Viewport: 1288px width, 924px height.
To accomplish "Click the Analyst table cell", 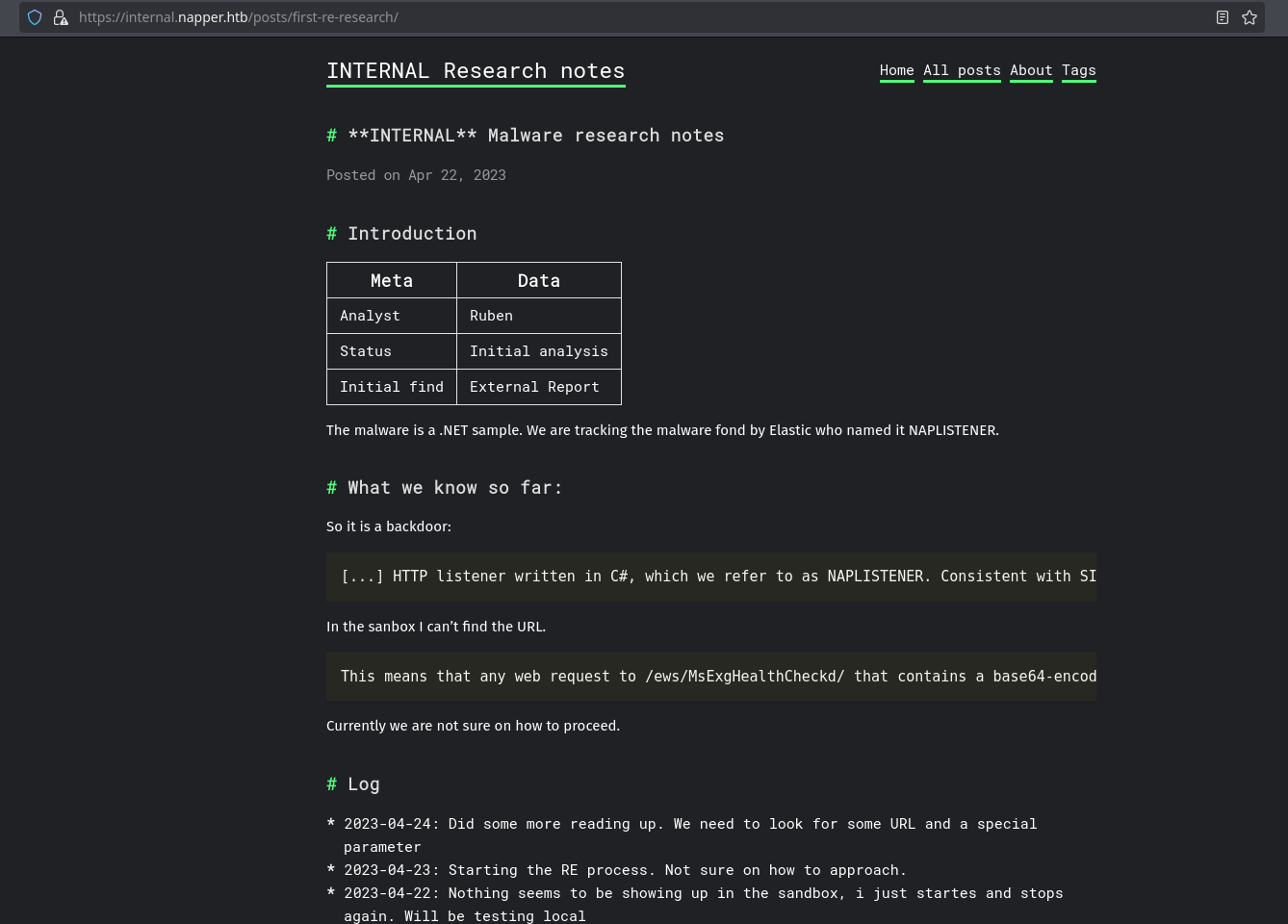I will coord(392,316).
